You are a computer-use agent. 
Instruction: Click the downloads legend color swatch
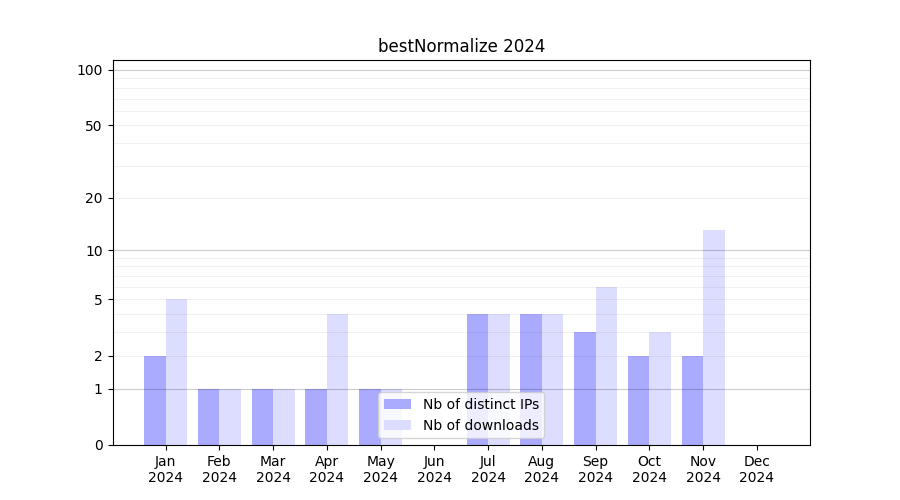coord(397,425)
